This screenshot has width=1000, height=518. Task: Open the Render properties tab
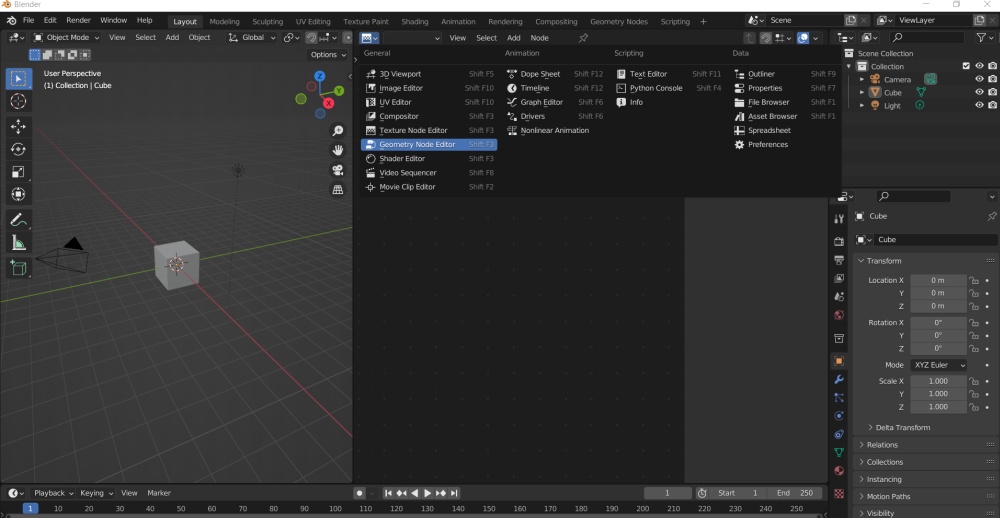pos(839,241)
